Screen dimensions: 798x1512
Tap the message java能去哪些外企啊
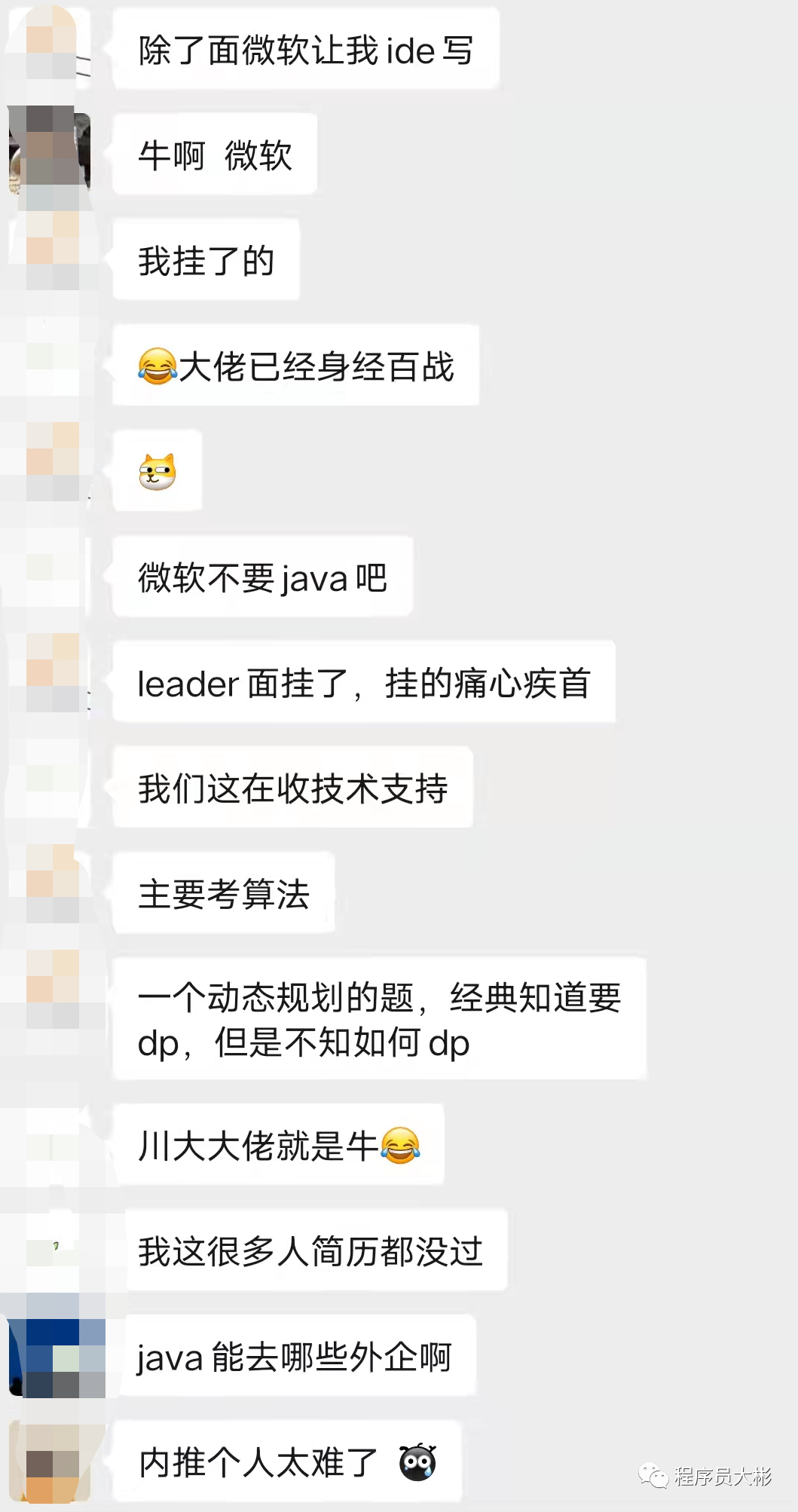coord(300,1357)
